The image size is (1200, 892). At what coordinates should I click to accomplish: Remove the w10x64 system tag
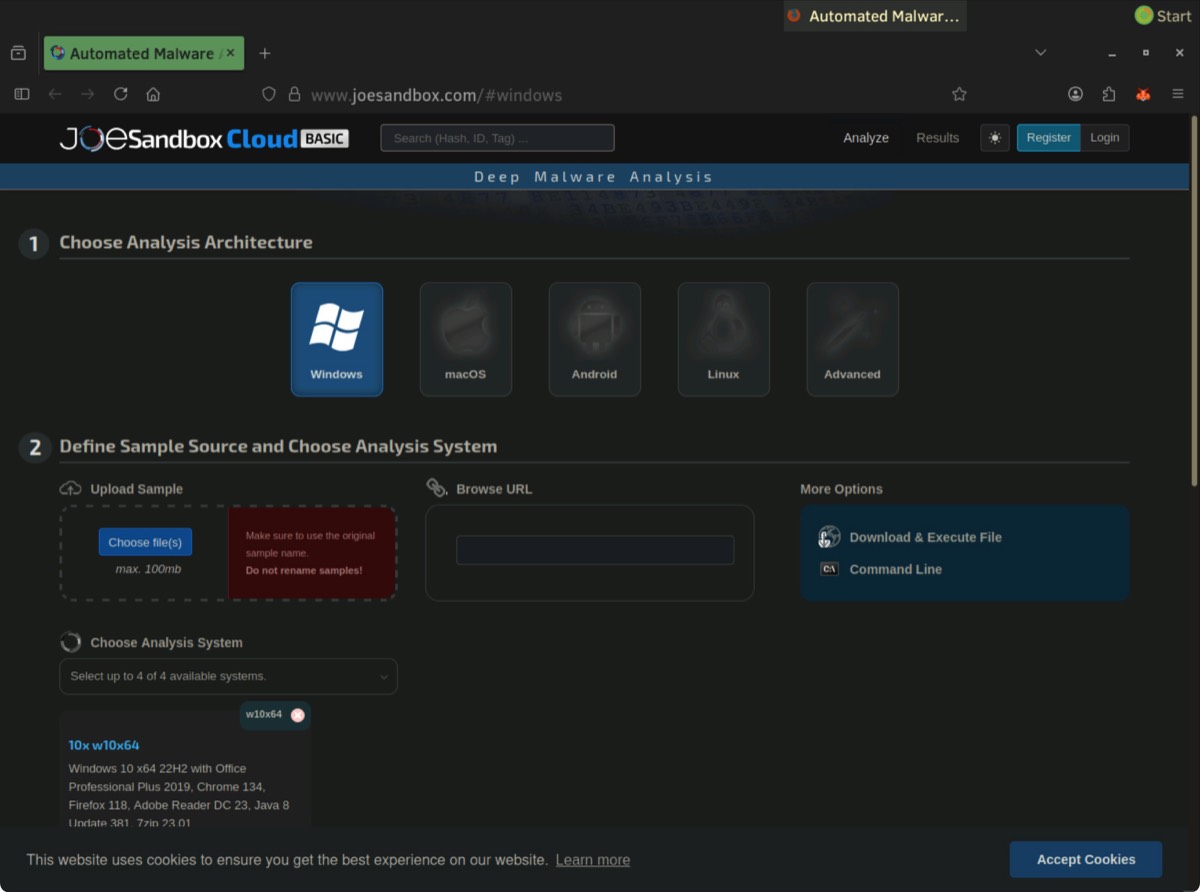pos(297,715)
